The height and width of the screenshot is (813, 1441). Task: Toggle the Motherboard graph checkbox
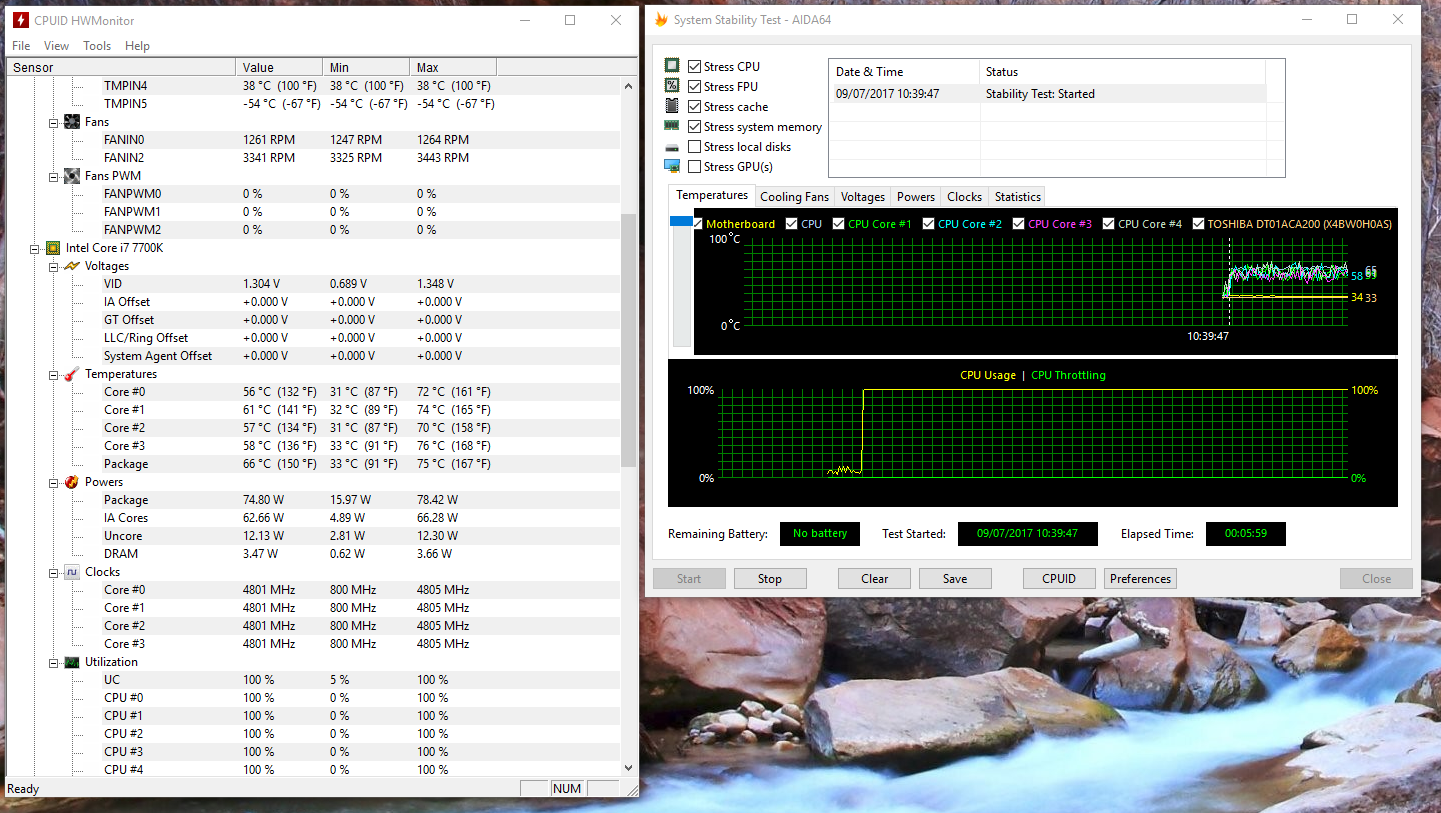tap(698, 224)
